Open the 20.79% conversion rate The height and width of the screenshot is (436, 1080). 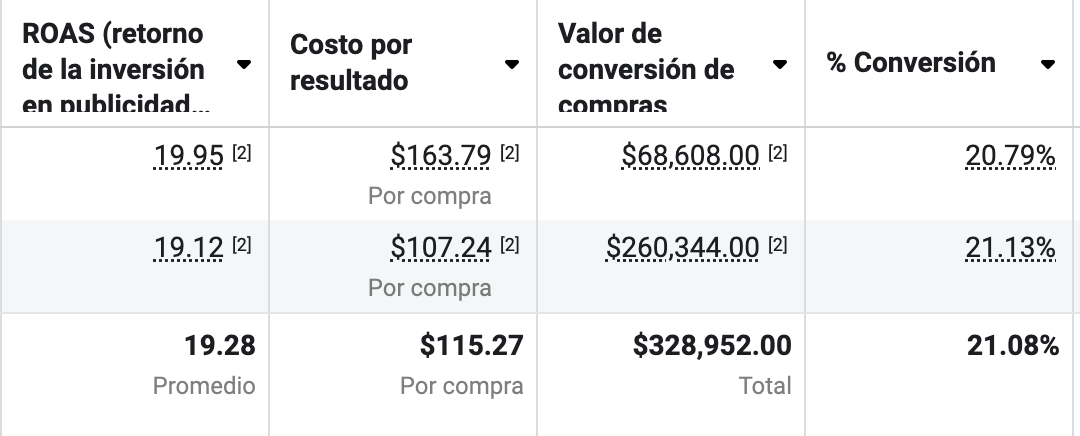[x=1010, y=156]
